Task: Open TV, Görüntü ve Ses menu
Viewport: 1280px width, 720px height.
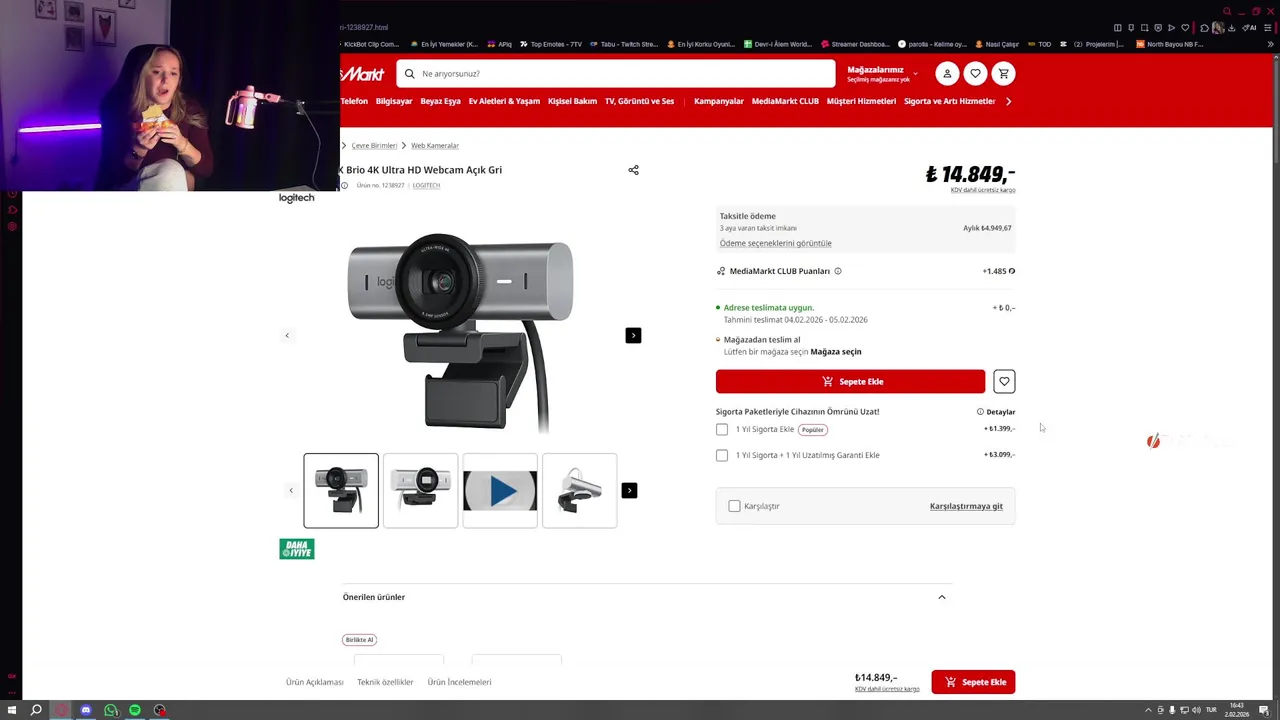Action: pos(639,101)
